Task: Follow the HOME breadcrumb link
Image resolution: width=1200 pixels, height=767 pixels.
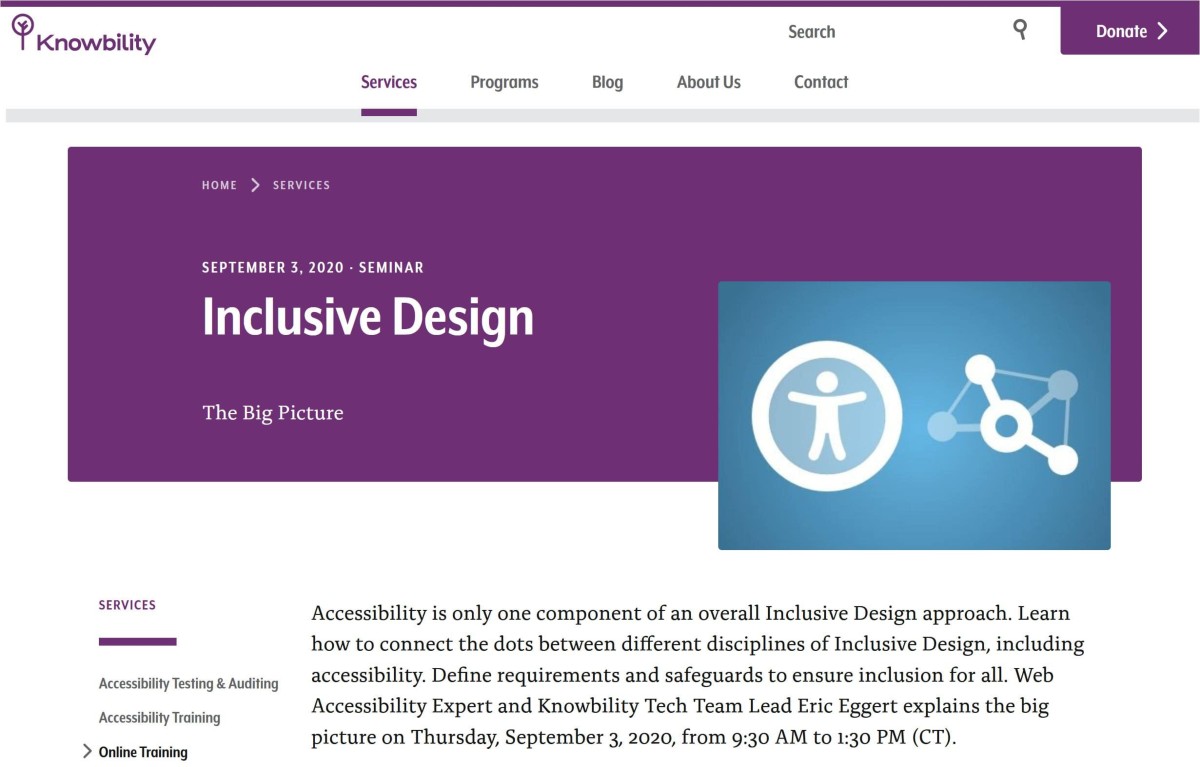Action: (219, 184)
